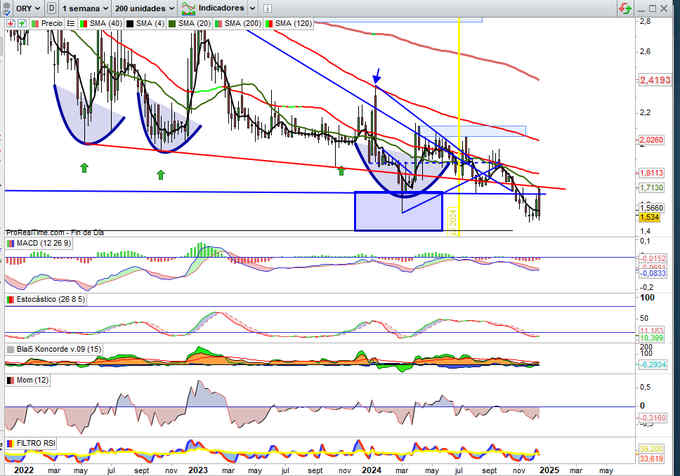
Task: Click the 2022 label on time axis
Action: coord(23,470)
